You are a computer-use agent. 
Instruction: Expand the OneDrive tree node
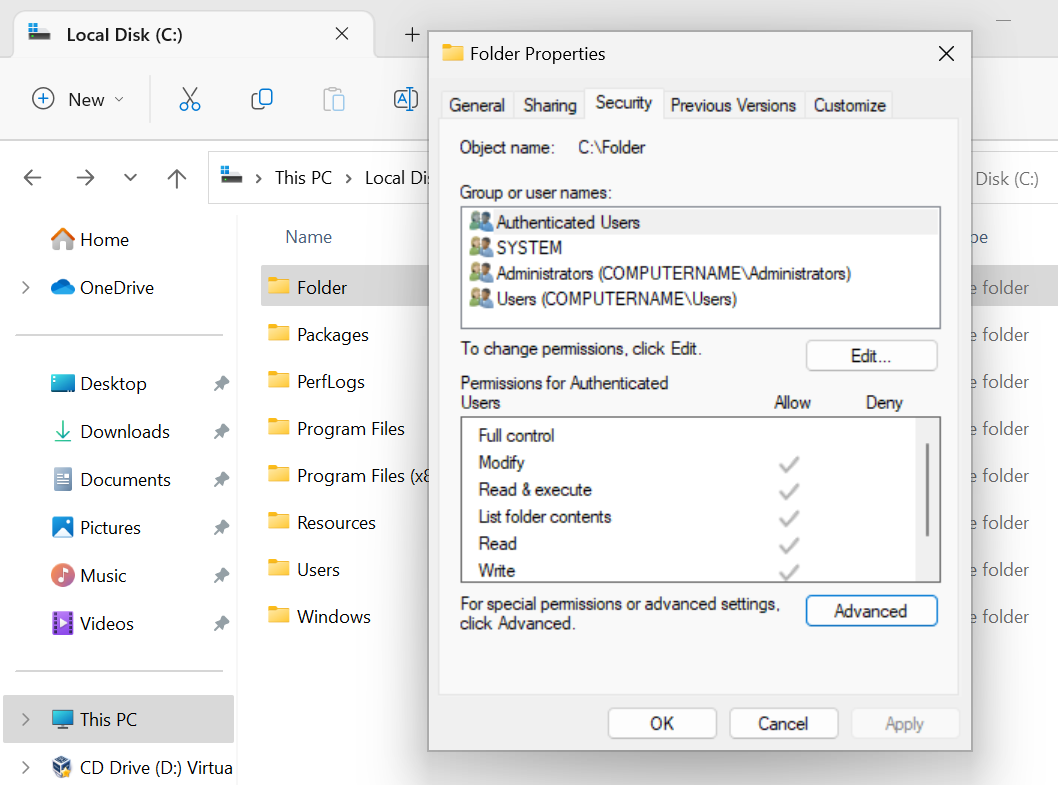[26, 288]
